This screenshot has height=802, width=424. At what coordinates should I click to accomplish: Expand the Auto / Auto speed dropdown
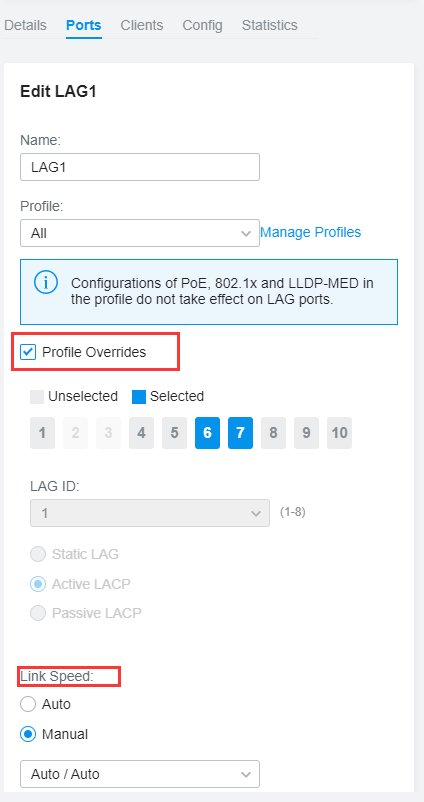pyautogui.click(x=140, y=774)
